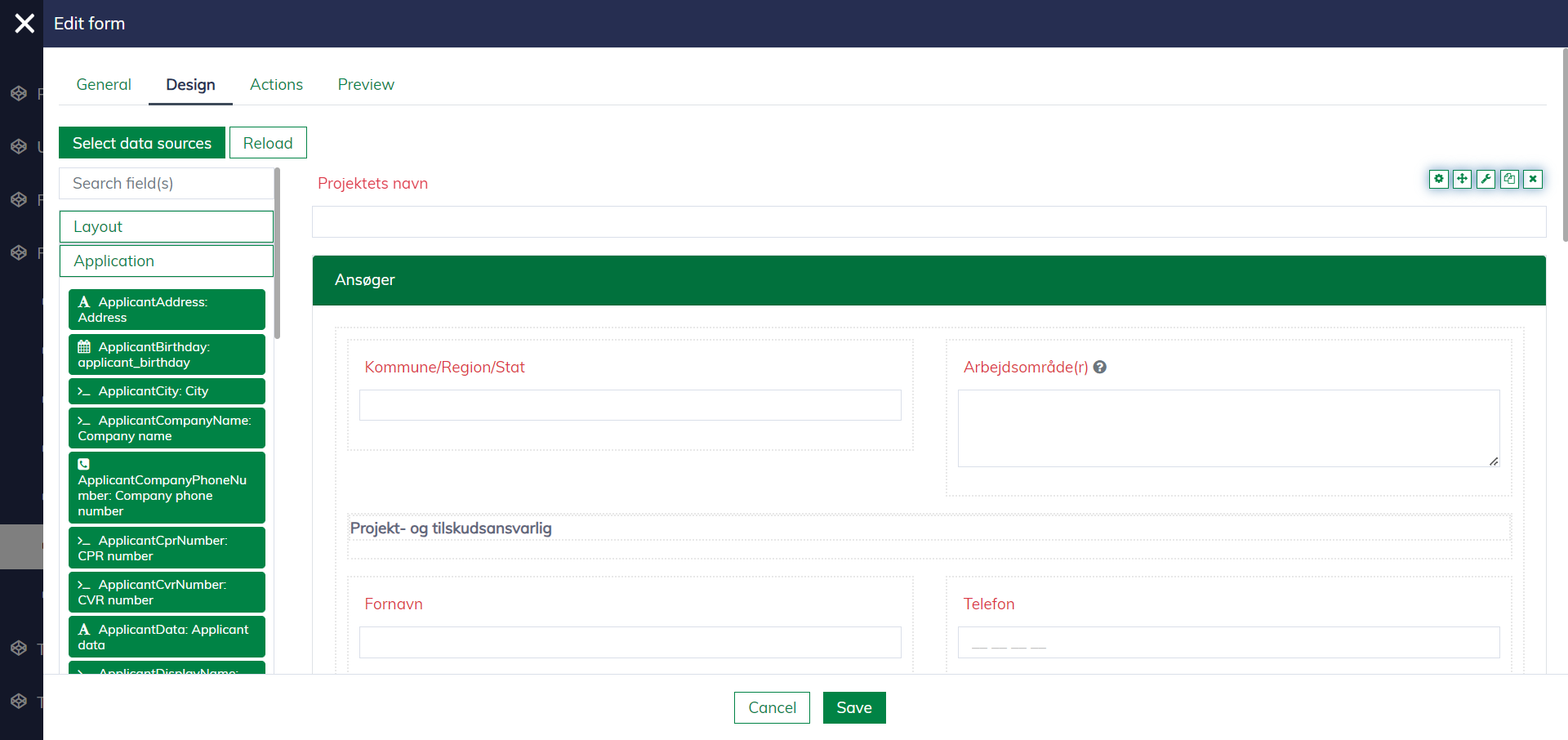Open the Preview tab

tap(366, 85)
